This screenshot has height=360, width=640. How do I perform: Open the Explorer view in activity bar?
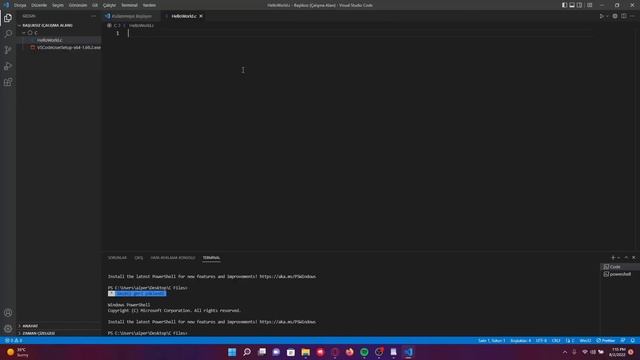(8, 18)
